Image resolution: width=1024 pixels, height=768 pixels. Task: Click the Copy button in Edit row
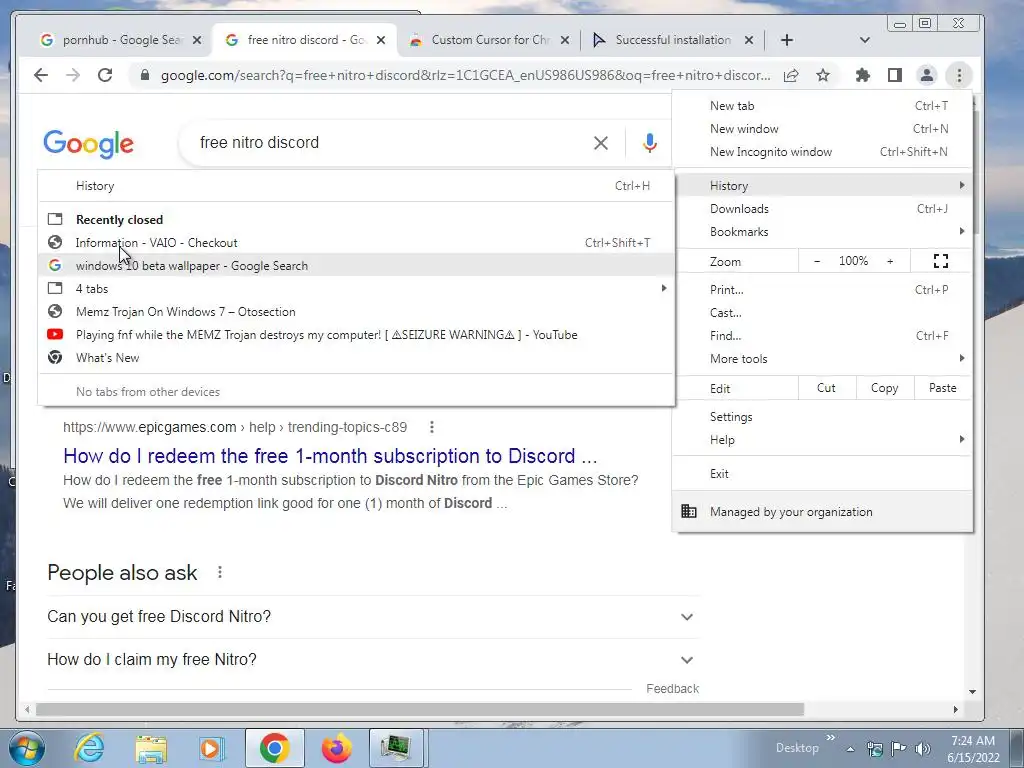[884, 388]
